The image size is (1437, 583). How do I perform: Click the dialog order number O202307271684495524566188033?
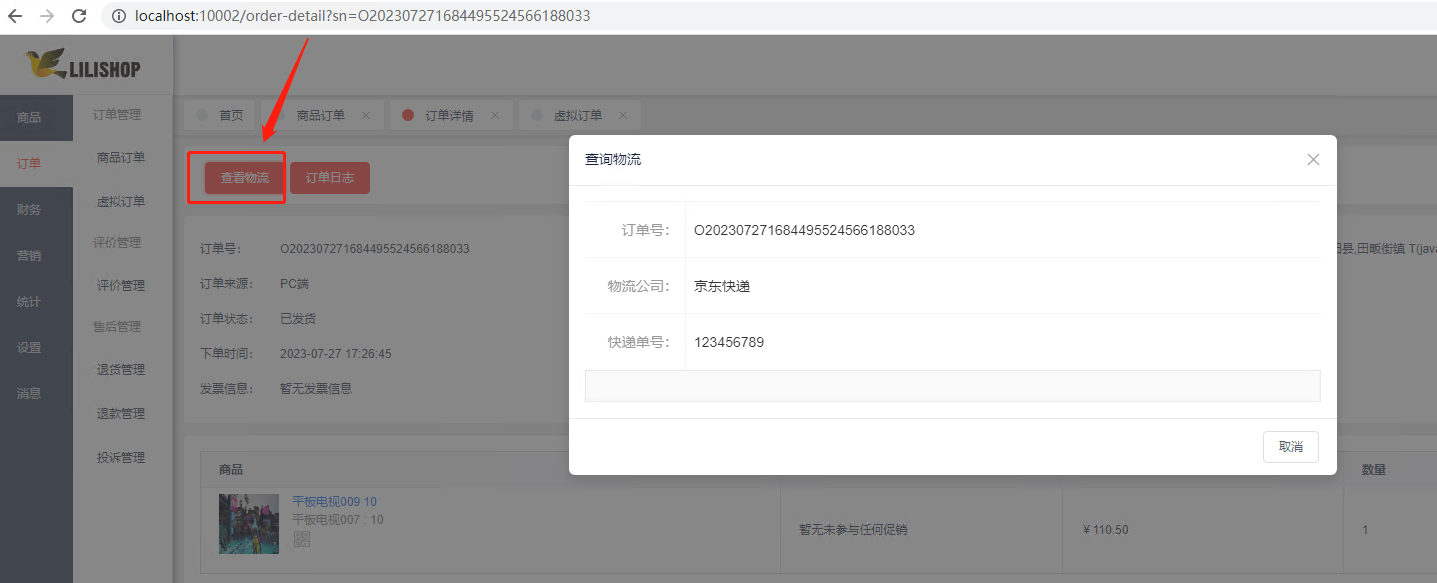(x=805, y=230)
